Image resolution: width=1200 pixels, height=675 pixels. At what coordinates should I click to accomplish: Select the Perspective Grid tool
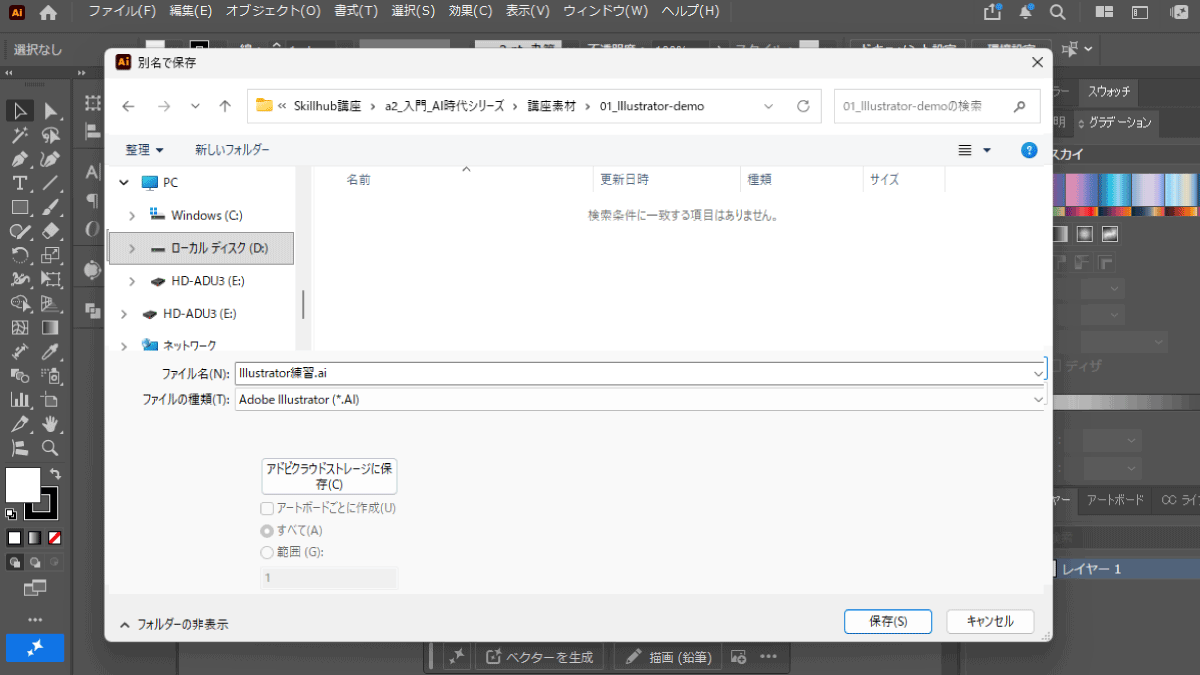pos(51,303)
